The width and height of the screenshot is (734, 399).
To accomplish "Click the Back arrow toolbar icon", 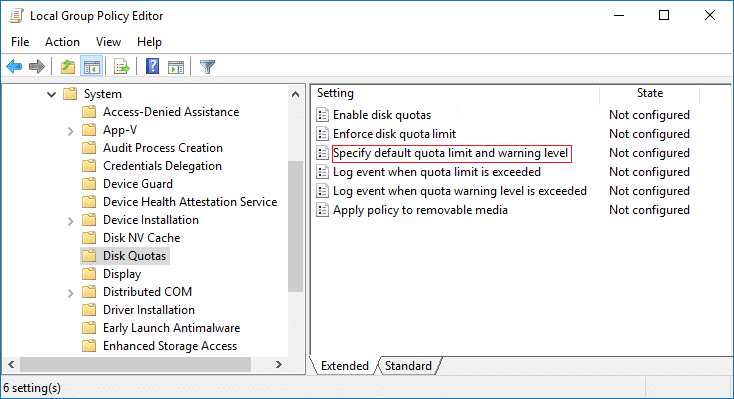I will (x=15, y=66).
